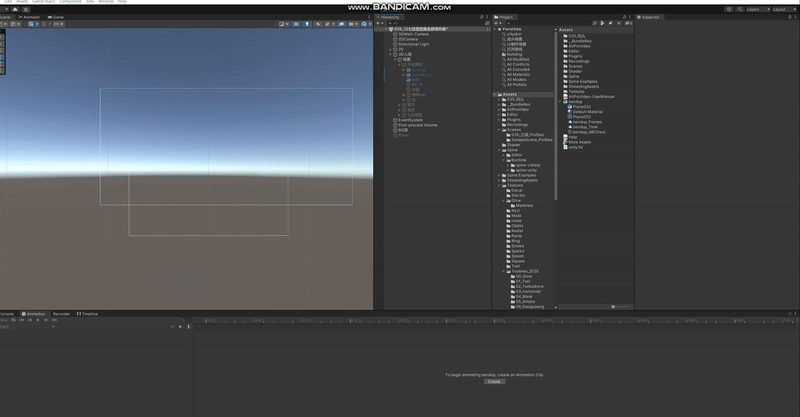This screenshot has width=800, height=417.
Task: Enable animation record mode button
Action: coord(14,320)
